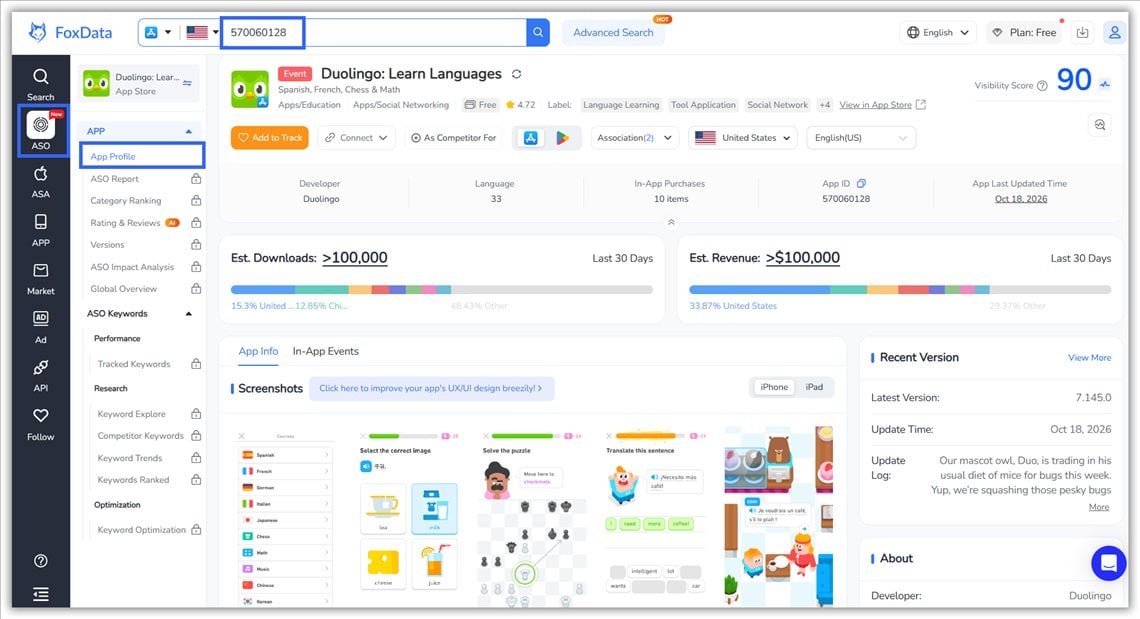This screenshot has height=619, width=1140.
Task: Collapse the sidebar menu icon
Action: [41, 594]
